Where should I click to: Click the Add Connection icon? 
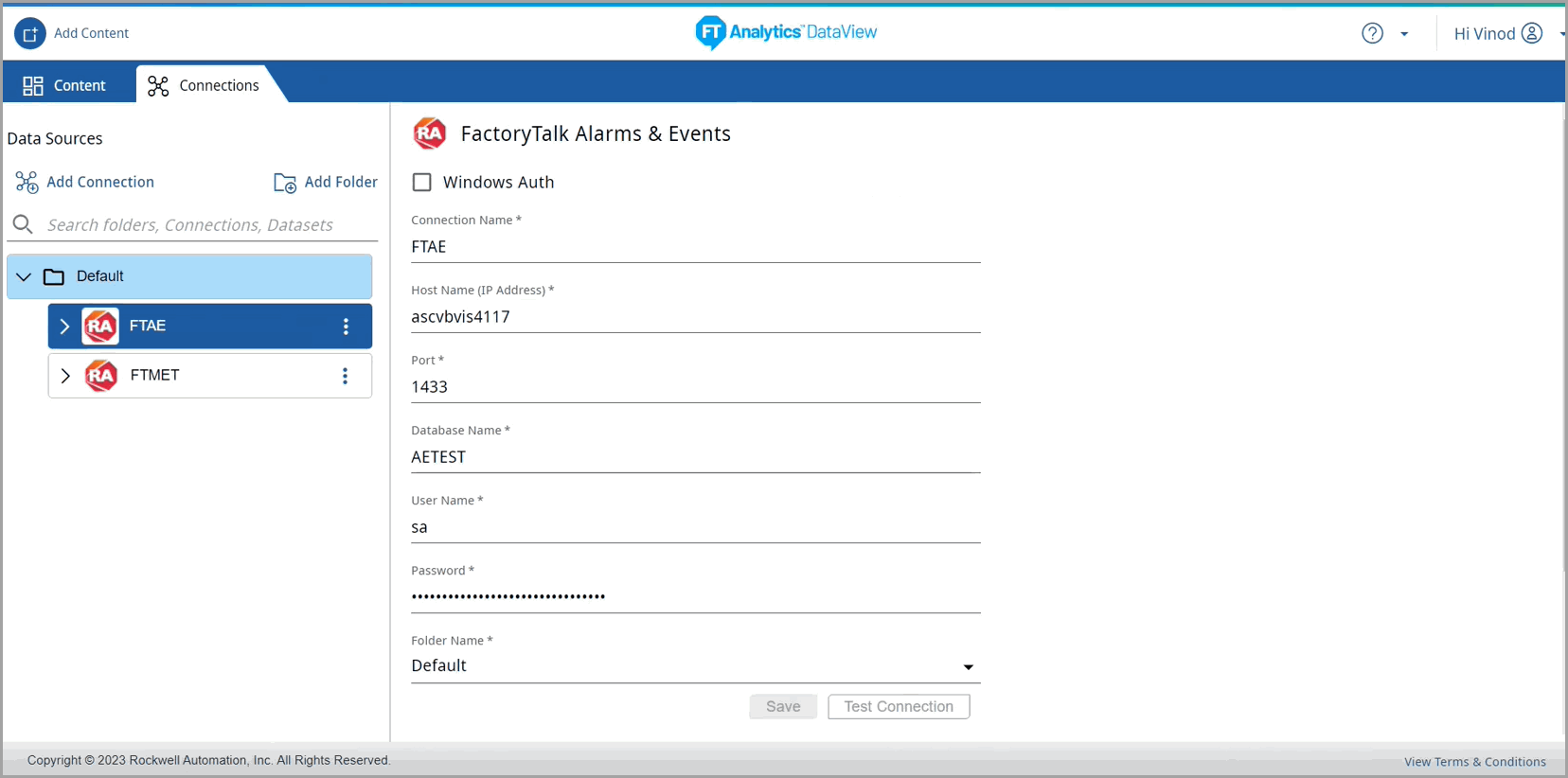pyautogui.click(x=27, y=182)
